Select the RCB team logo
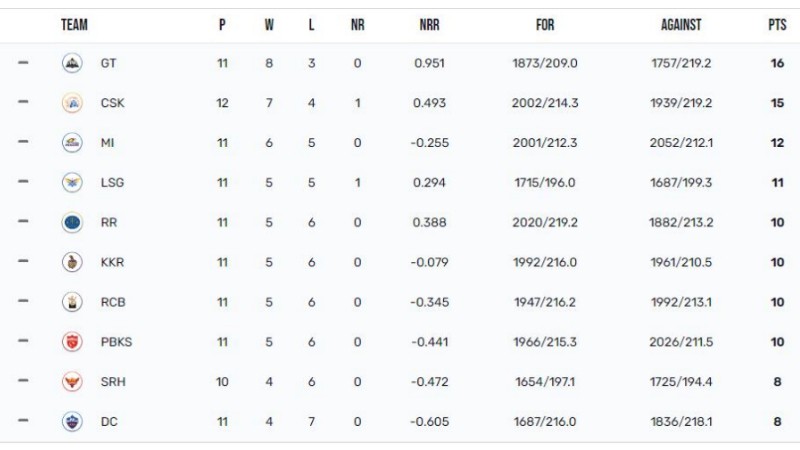Image resolution: width=800 pixels, height=450 pixels. 72,302
